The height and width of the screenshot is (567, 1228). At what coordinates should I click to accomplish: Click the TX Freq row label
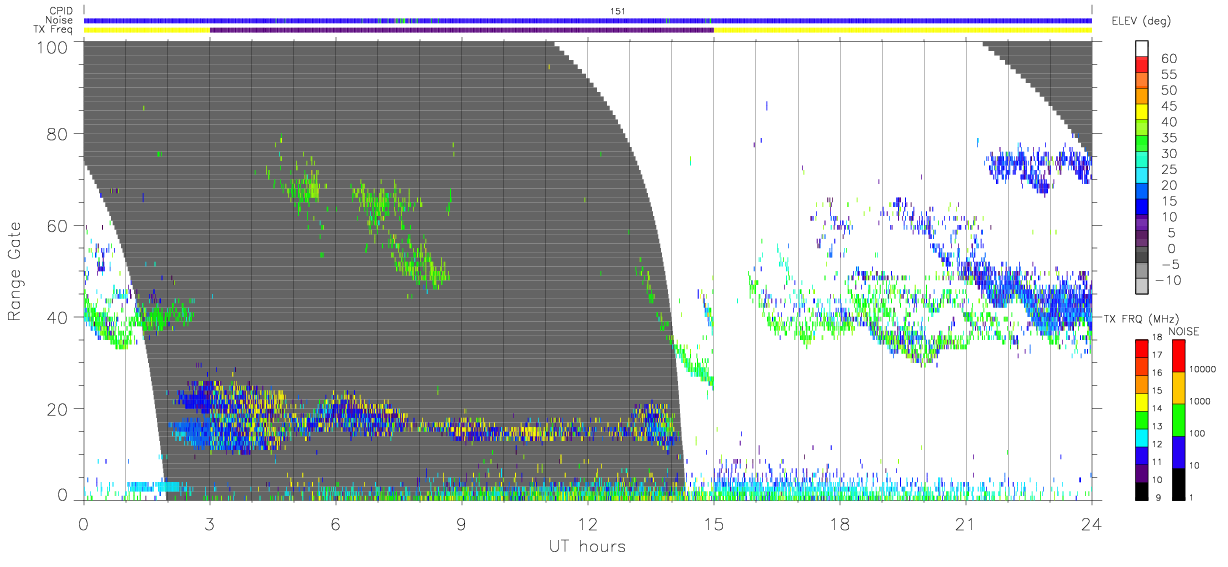54,30
